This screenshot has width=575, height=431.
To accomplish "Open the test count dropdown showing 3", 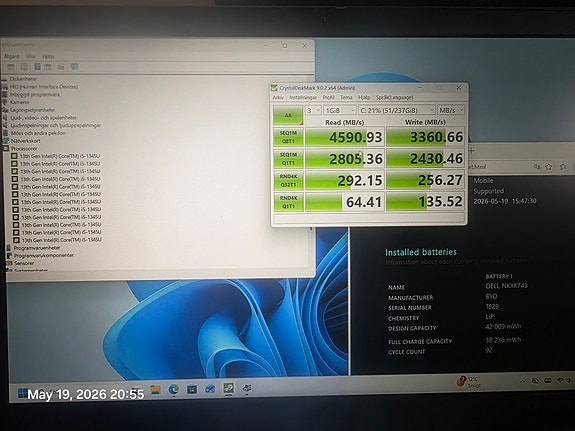I will [x=314, y=110].
